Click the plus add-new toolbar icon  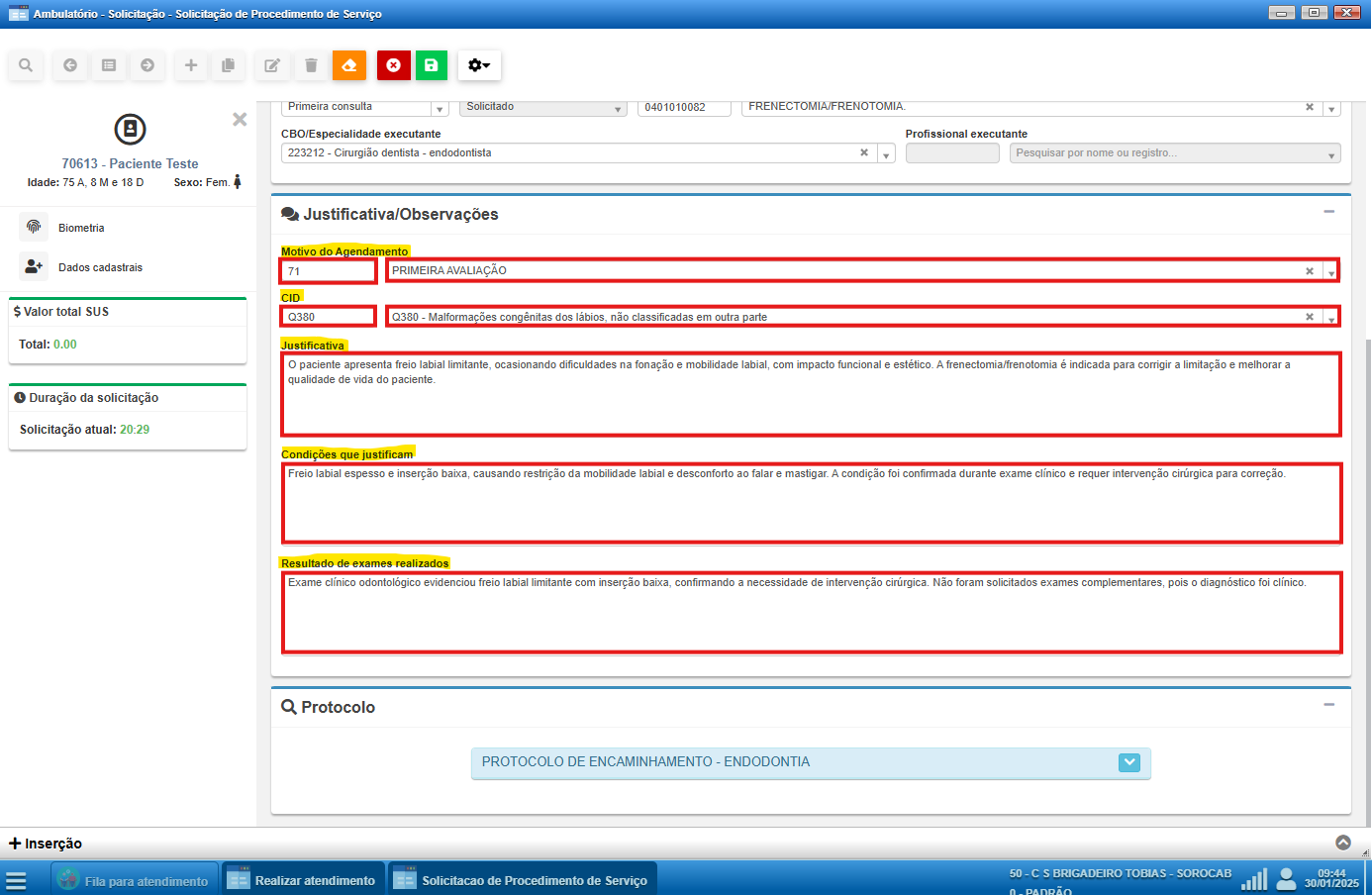point(191,65)
